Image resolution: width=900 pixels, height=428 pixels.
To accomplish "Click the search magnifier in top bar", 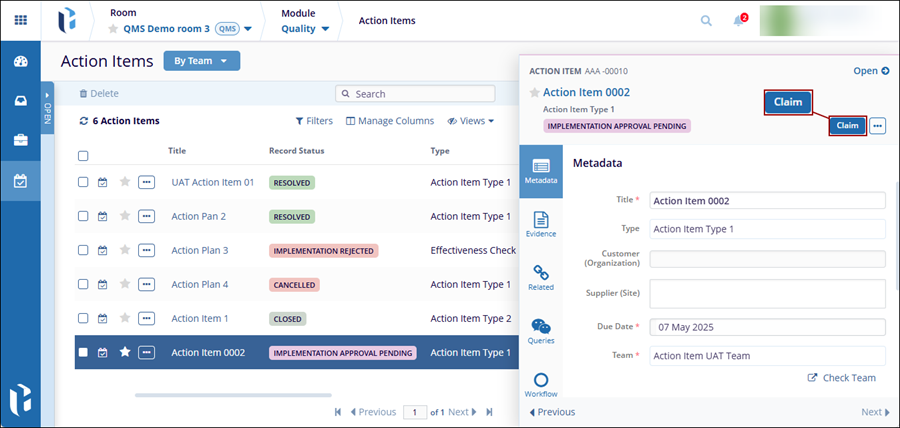I will [706, 20].
